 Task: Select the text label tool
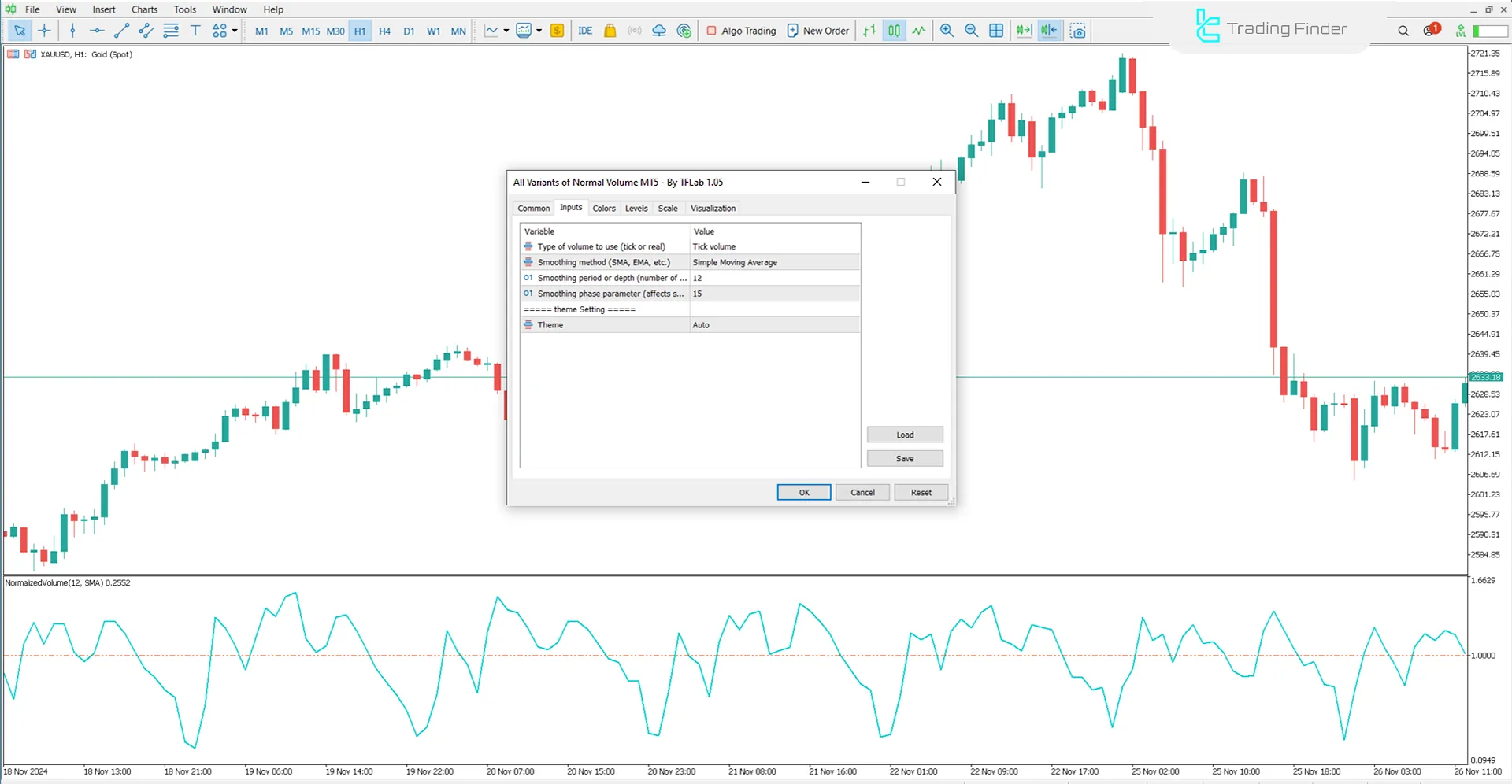[195, 31]
